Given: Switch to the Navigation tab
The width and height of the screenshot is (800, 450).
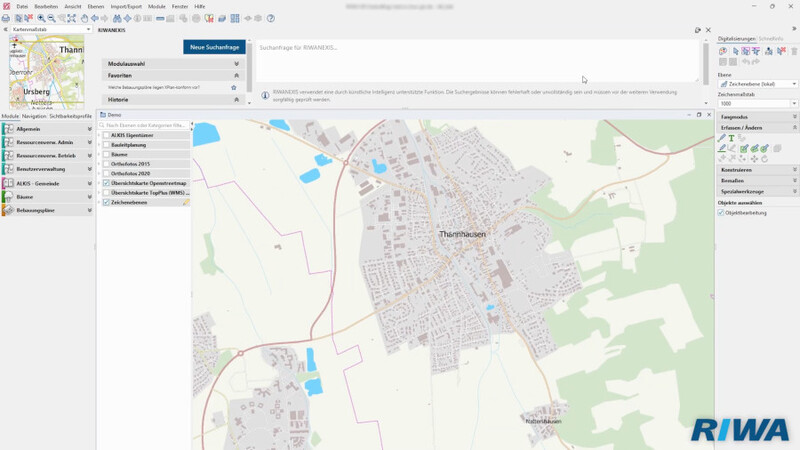Looking at the screenshot, I should 34,116.
